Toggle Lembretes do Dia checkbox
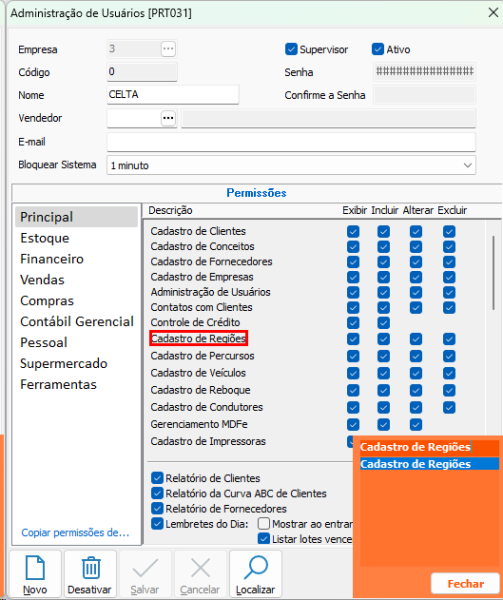Viewport: 503px width, 600px height. tap(157, 524)
